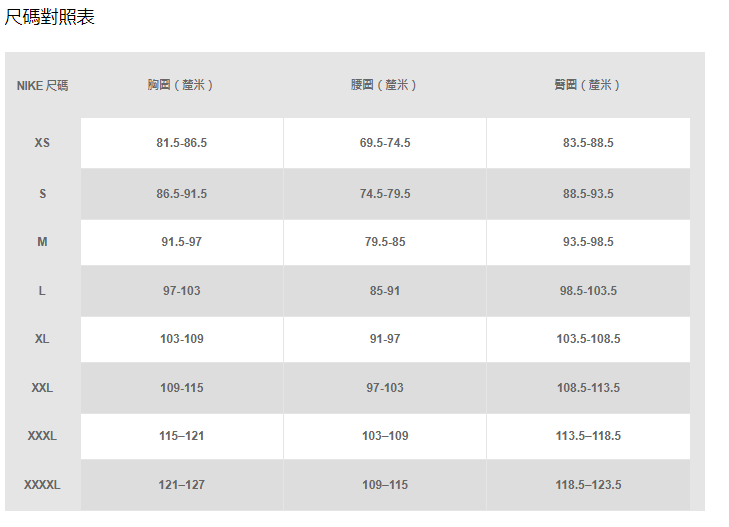Click chest value 103-109 cell
729x527 pixels.
(182, 339)
